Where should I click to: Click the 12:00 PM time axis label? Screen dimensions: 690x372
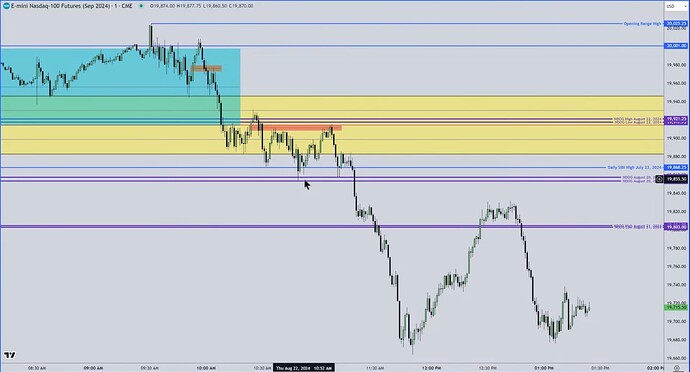click(431, 368)
